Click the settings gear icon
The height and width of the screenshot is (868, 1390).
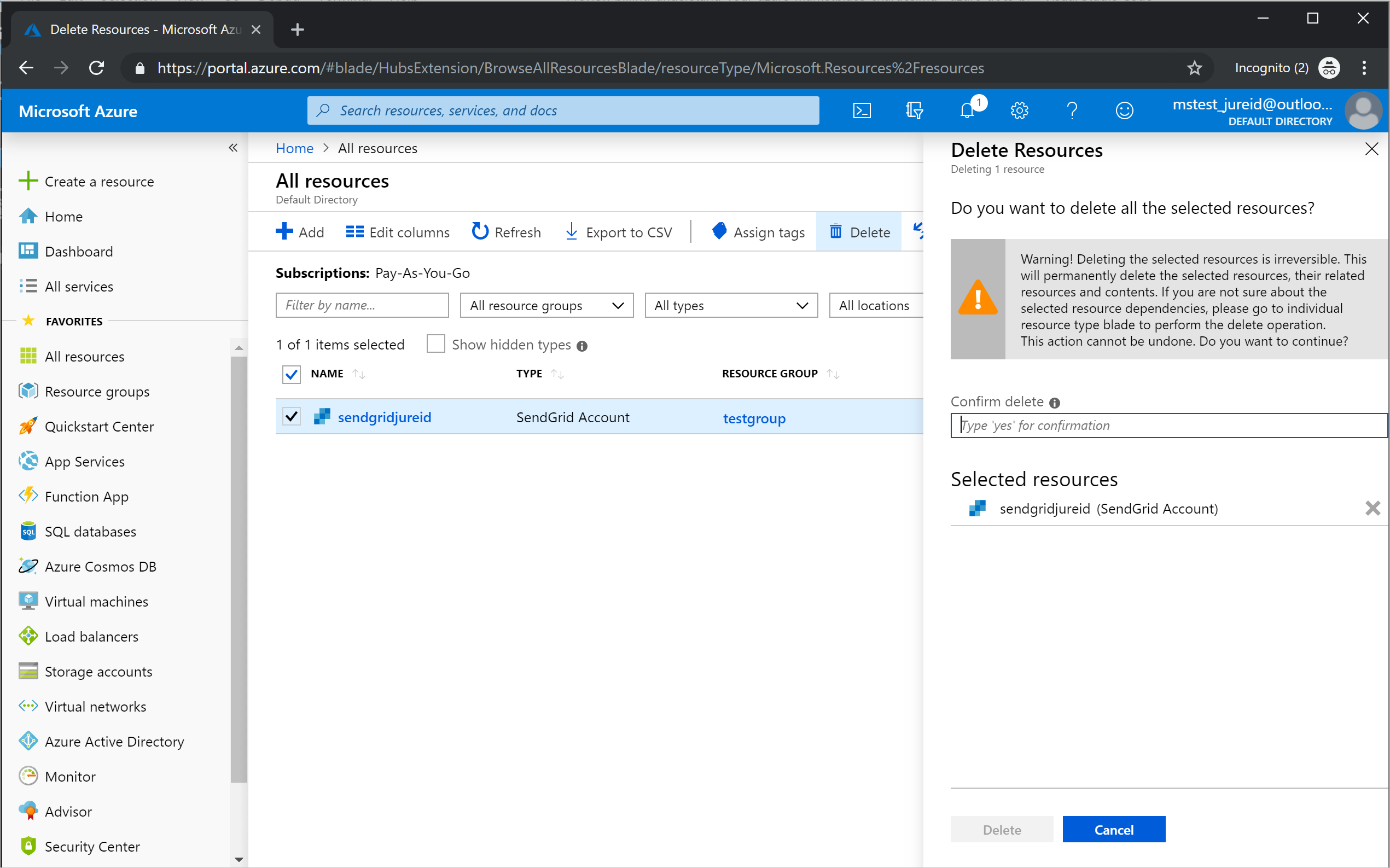click(1018, 110)
